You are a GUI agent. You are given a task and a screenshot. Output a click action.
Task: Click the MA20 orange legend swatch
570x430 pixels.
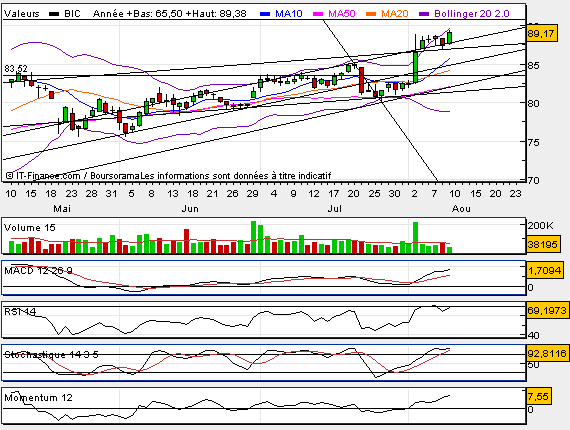pyautogui.click(x=371, y=14)
